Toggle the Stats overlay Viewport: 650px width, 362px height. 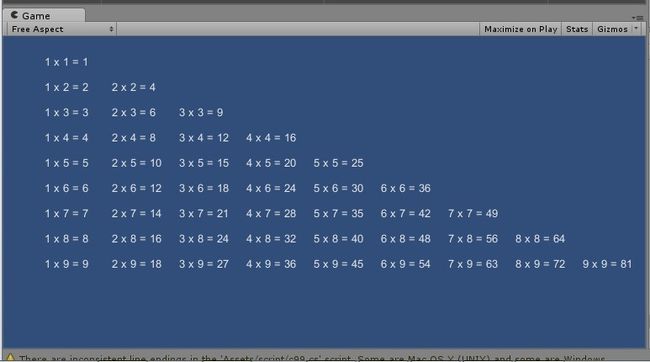pyautogui.click(x=577, y=29)
